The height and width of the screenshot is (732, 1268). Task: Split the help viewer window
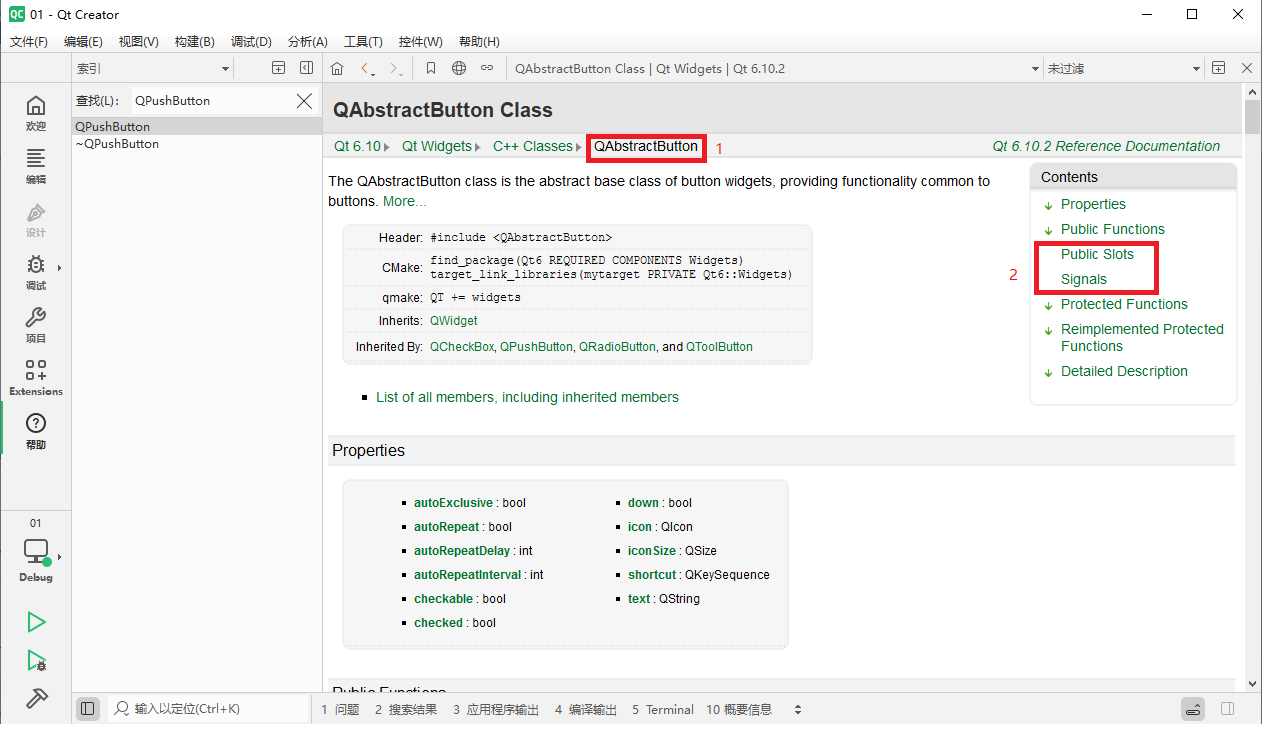click(1218, 68)
